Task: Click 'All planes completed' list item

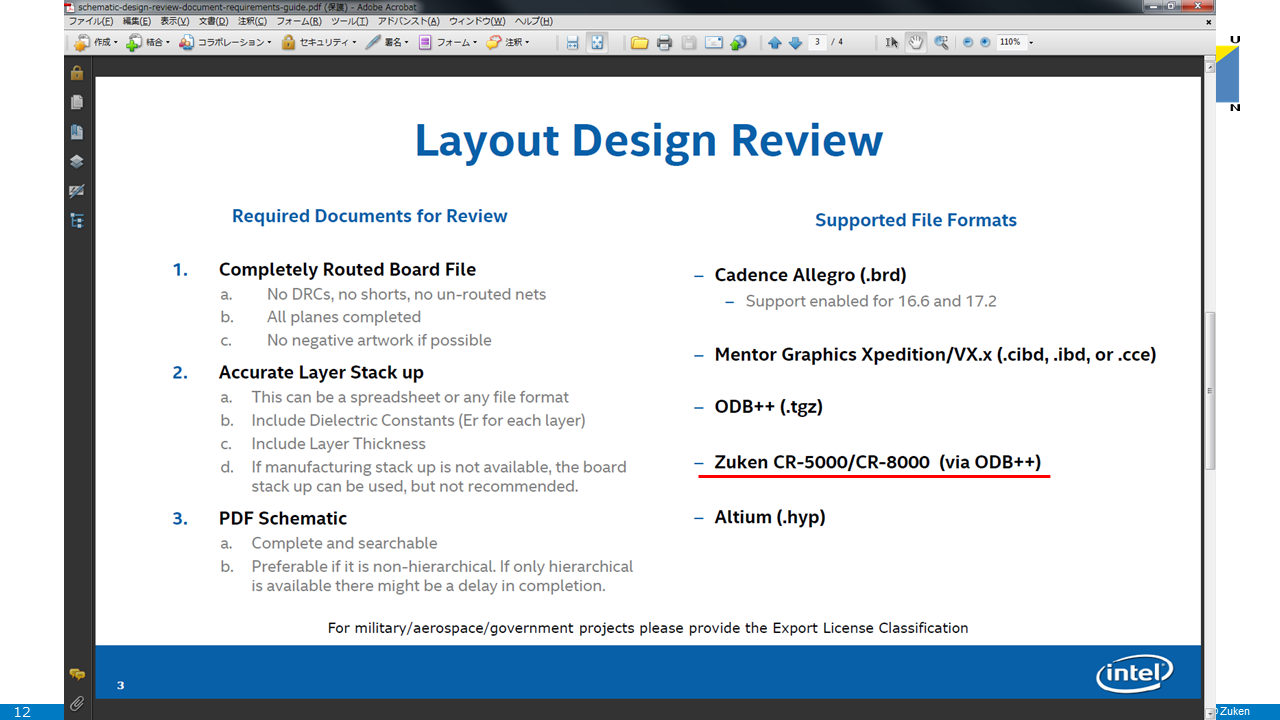Action: 344,317
